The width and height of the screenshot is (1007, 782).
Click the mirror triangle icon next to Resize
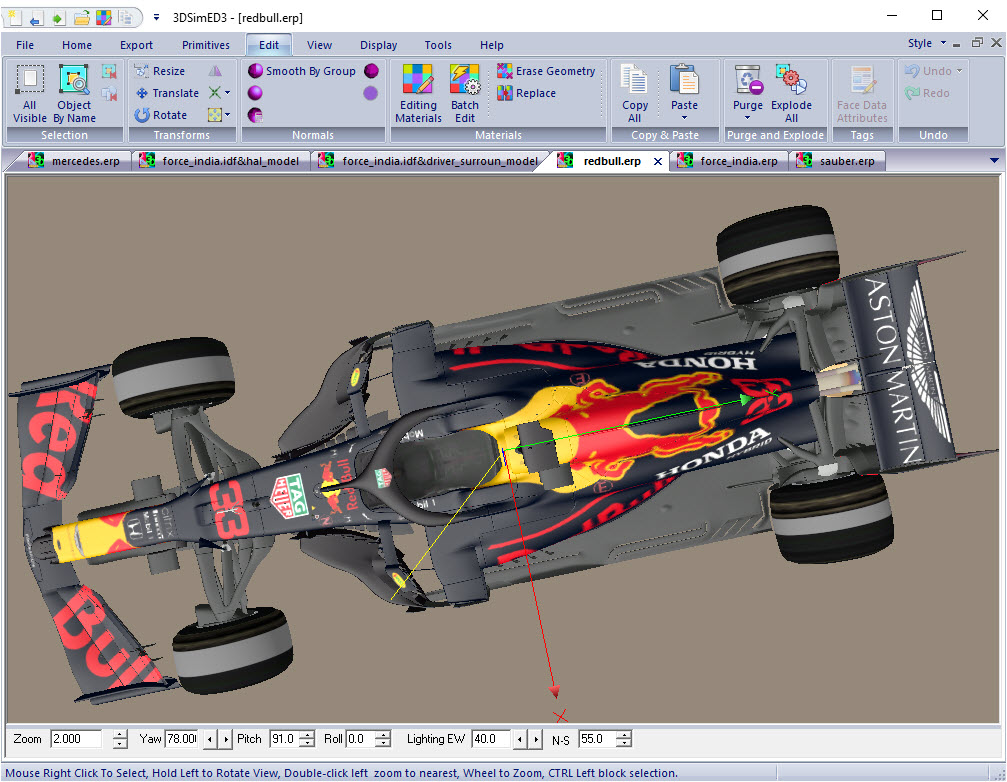(215, 71)
